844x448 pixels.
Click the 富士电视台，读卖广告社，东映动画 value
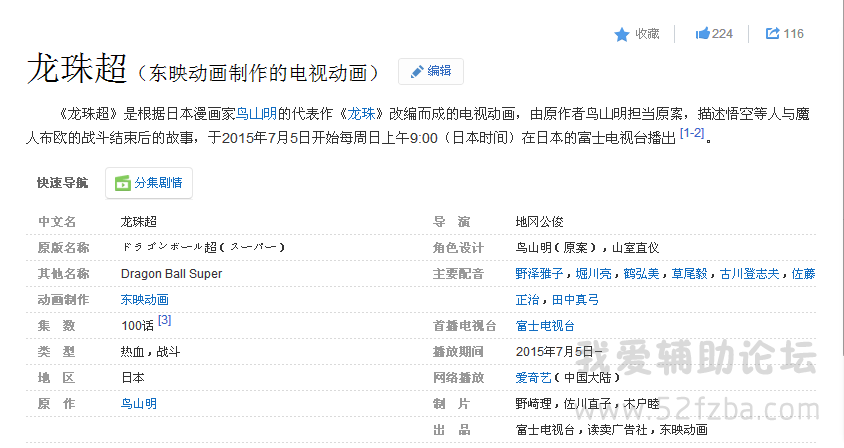611,430
